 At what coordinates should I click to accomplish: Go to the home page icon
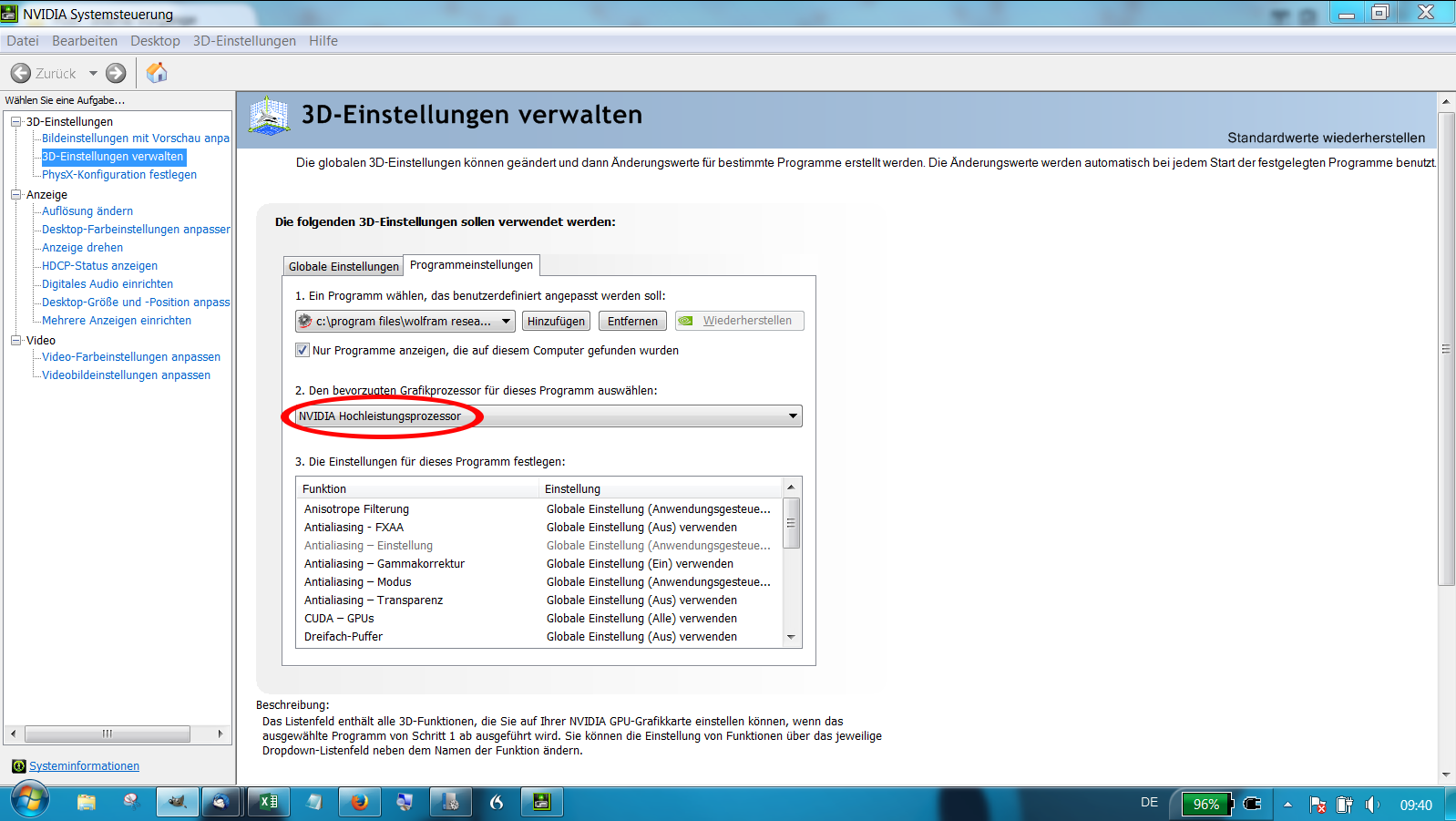pos(157,73)
